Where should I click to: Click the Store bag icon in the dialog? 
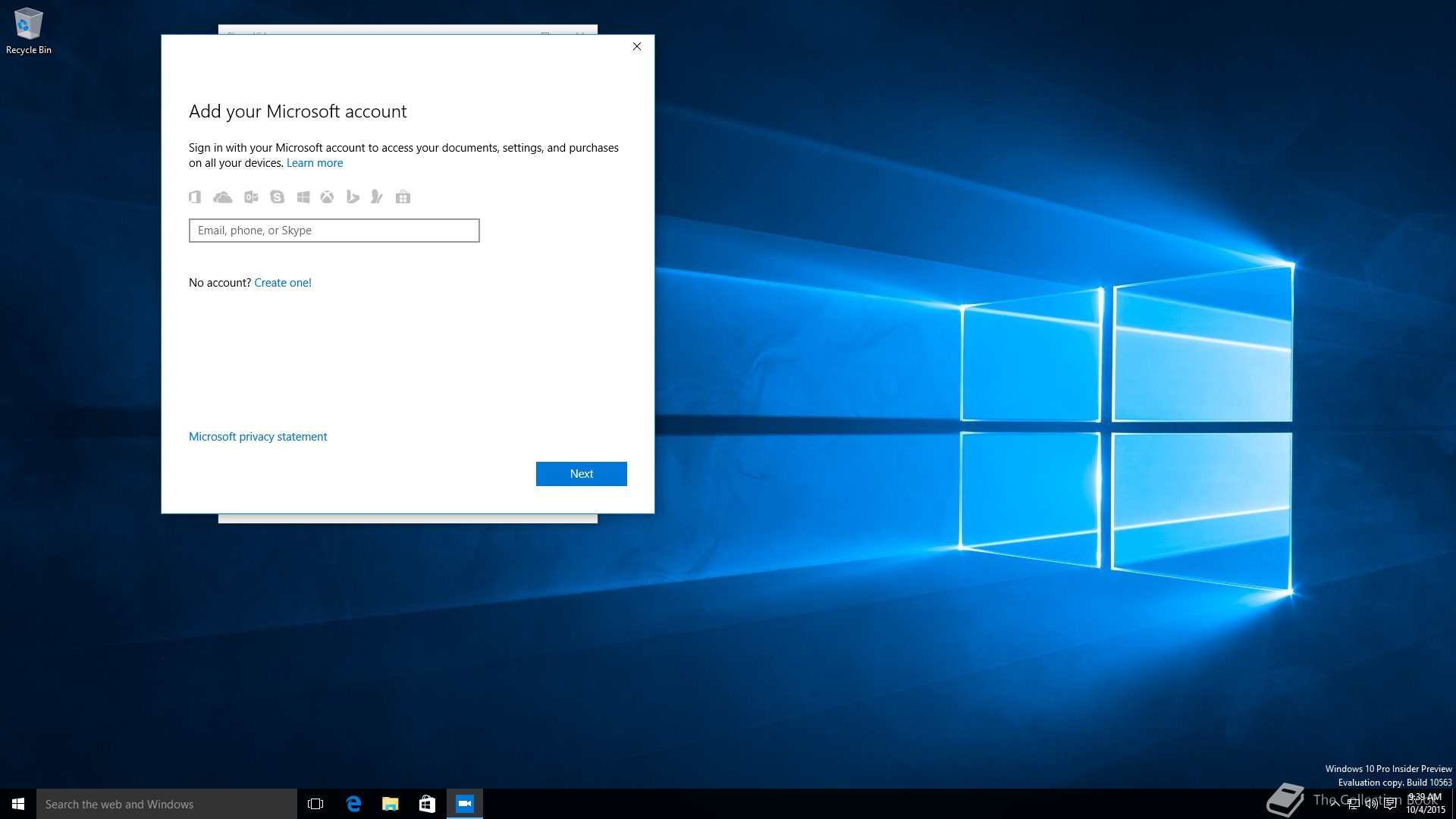403,197
